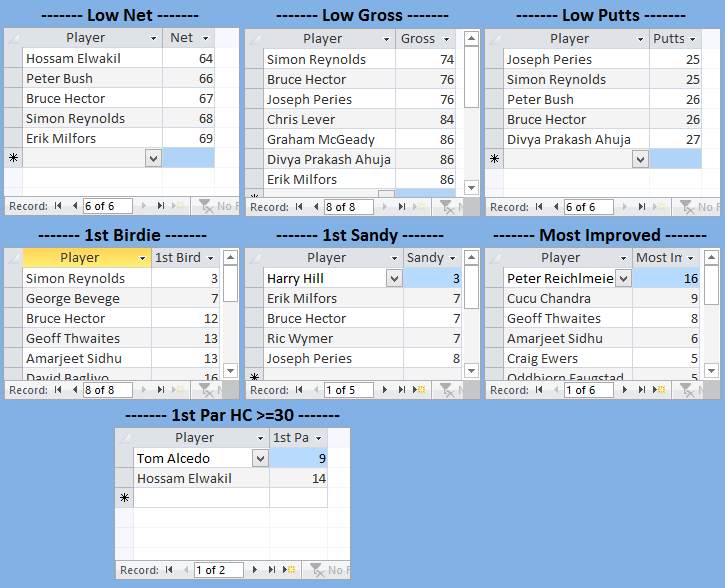Open Gross column header dropdown arrow

click(445, 39)
